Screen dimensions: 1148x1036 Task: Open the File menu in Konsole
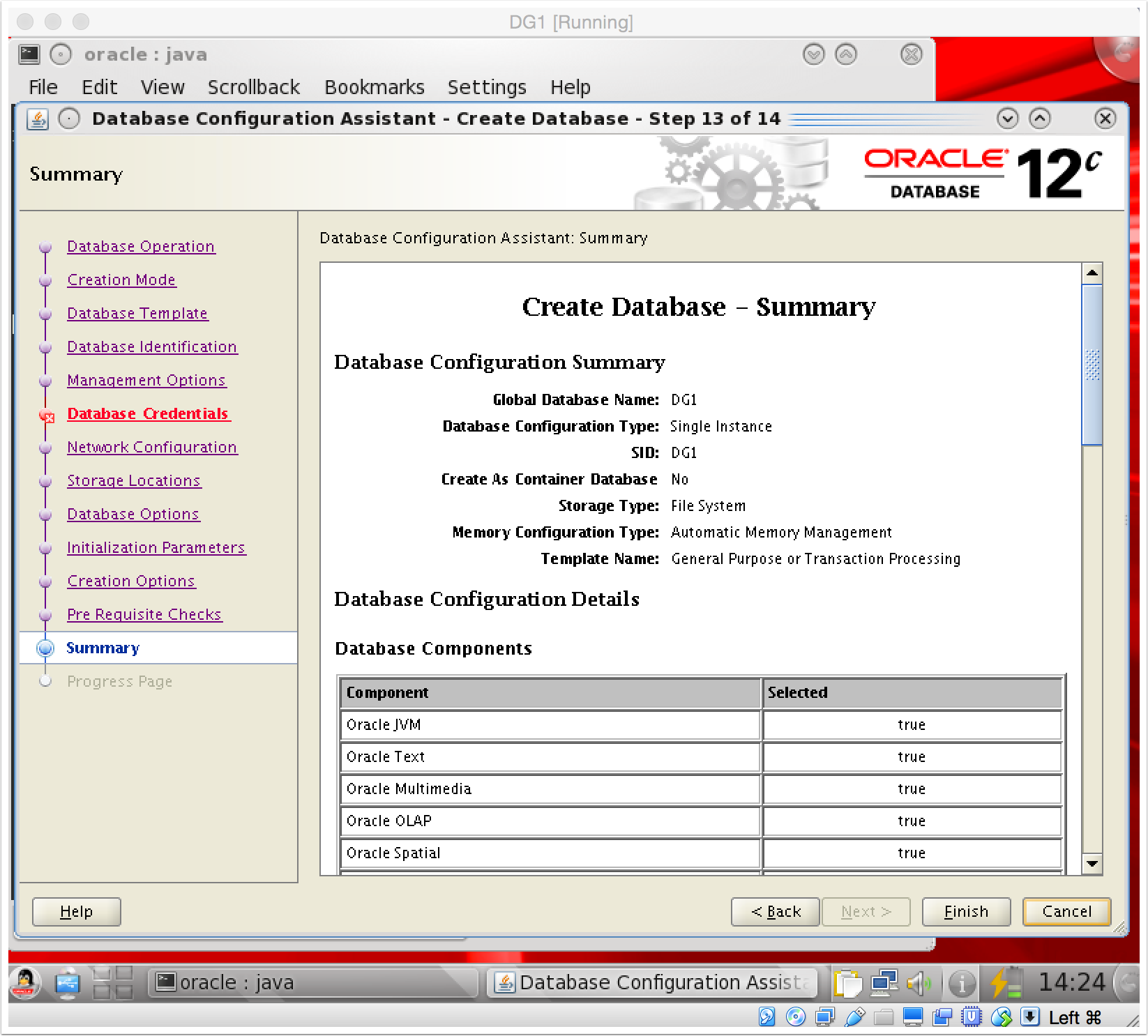43,87
